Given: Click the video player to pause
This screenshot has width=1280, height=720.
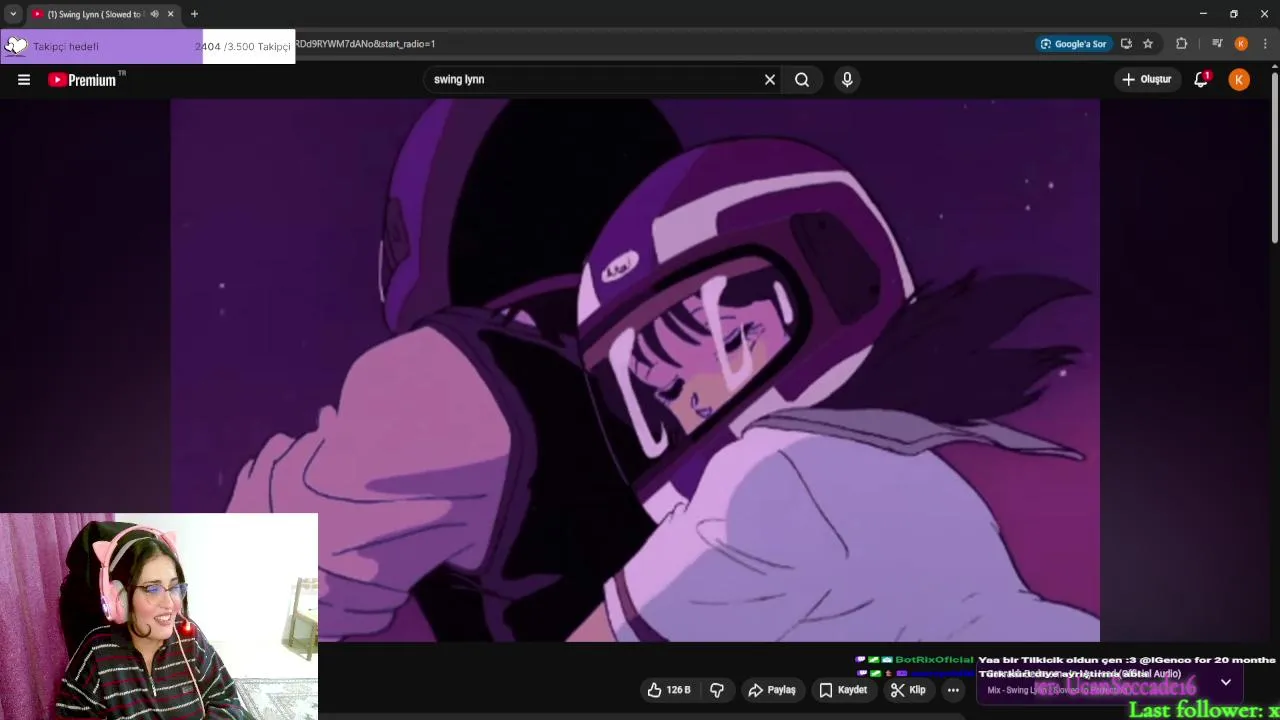Looking at the screenshot, I should [x=635, y=370].
